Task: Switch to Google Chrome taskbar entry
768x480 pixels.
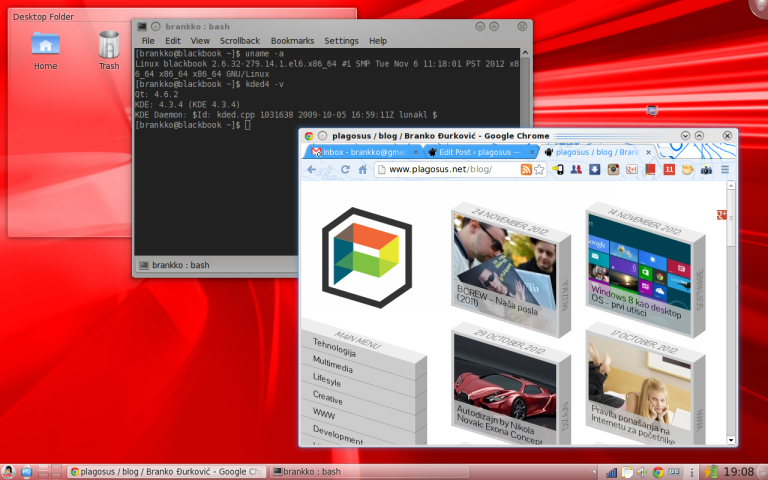Action: coord(166,472)
